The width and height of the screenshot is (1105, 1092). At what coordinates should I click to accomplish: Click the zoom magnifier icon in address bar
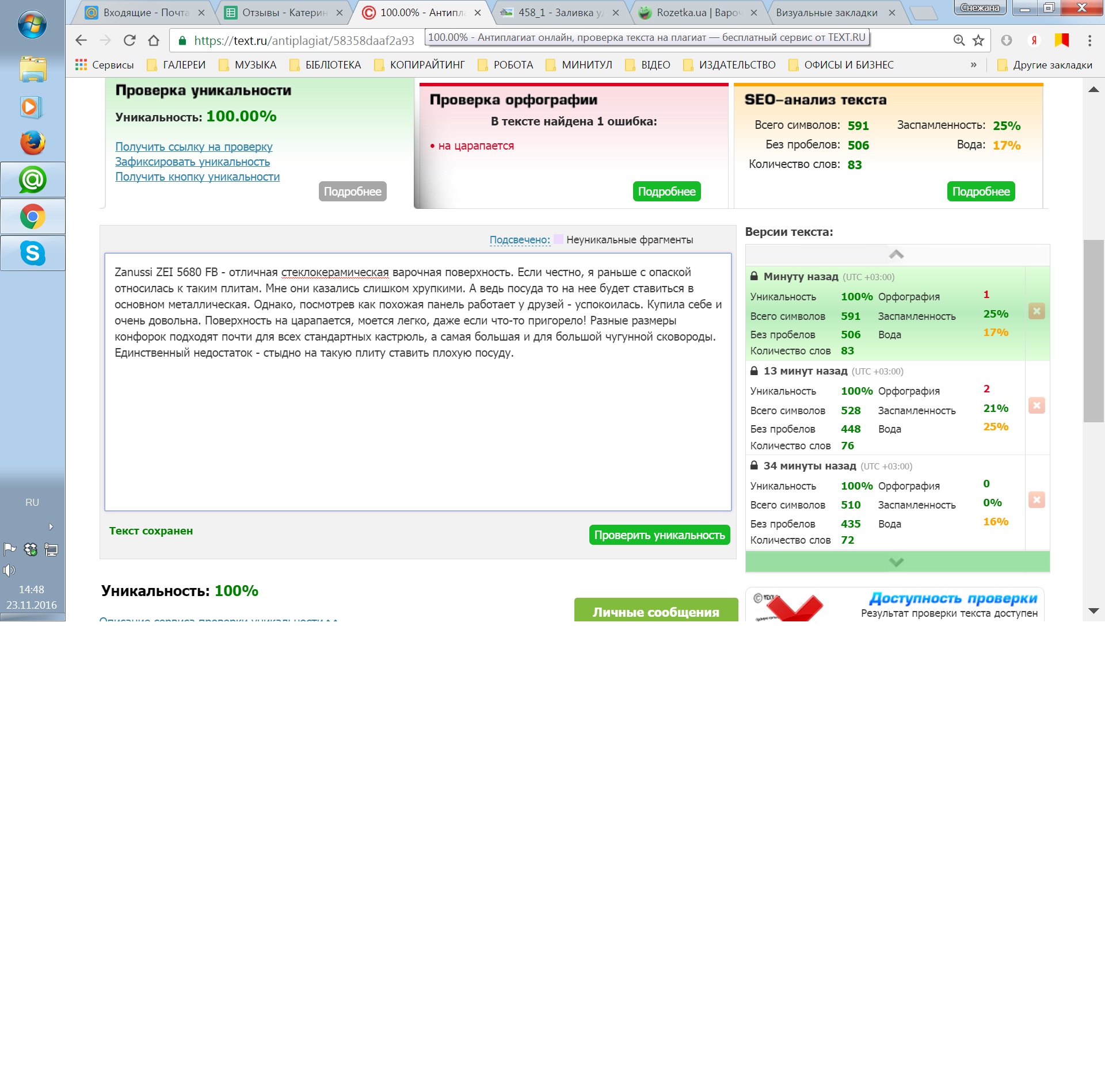point(959,40)
